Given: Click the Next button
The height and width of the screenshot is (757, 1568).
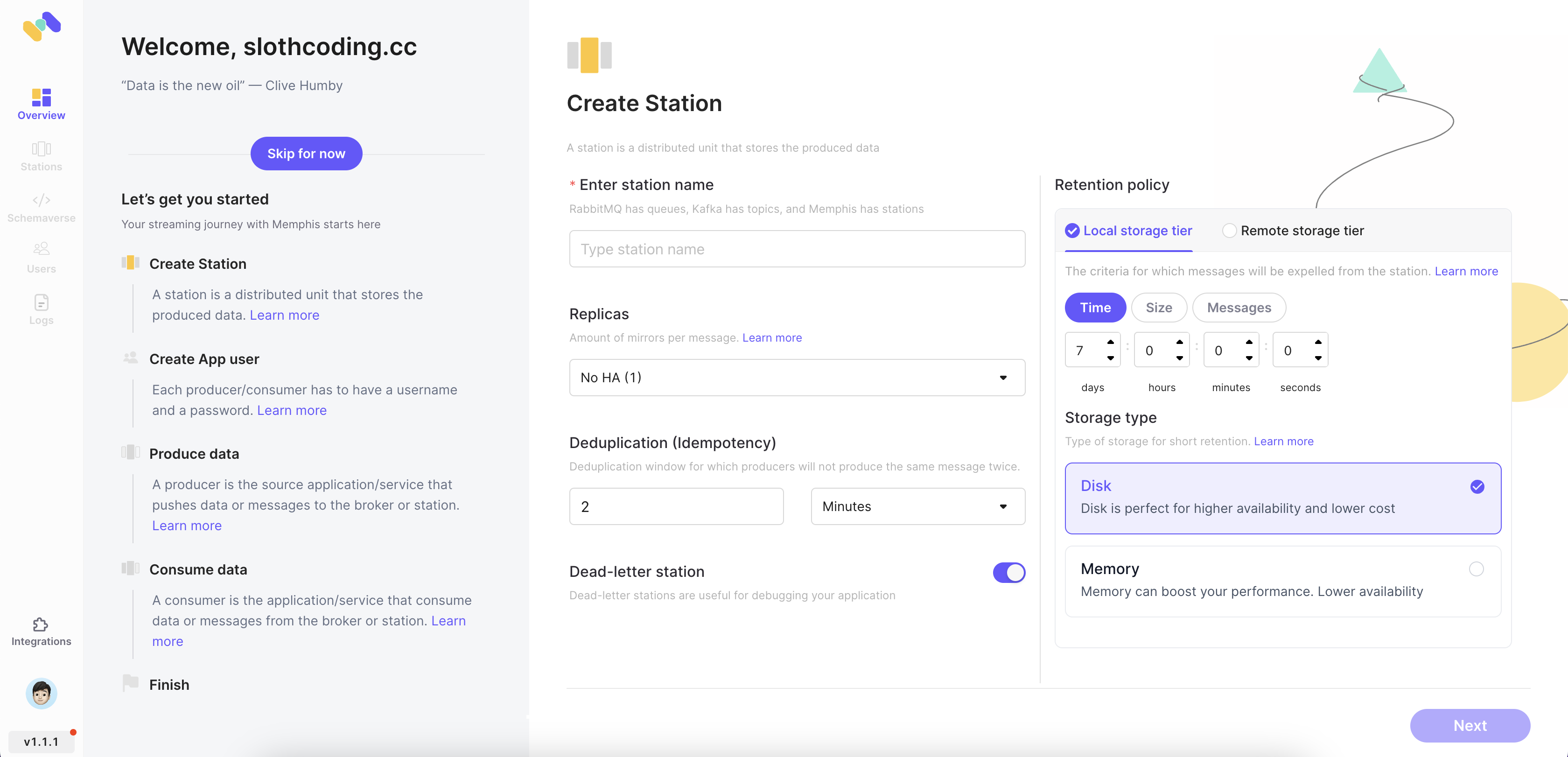Looking at the screenshot, I should [x=1470, y=725].
